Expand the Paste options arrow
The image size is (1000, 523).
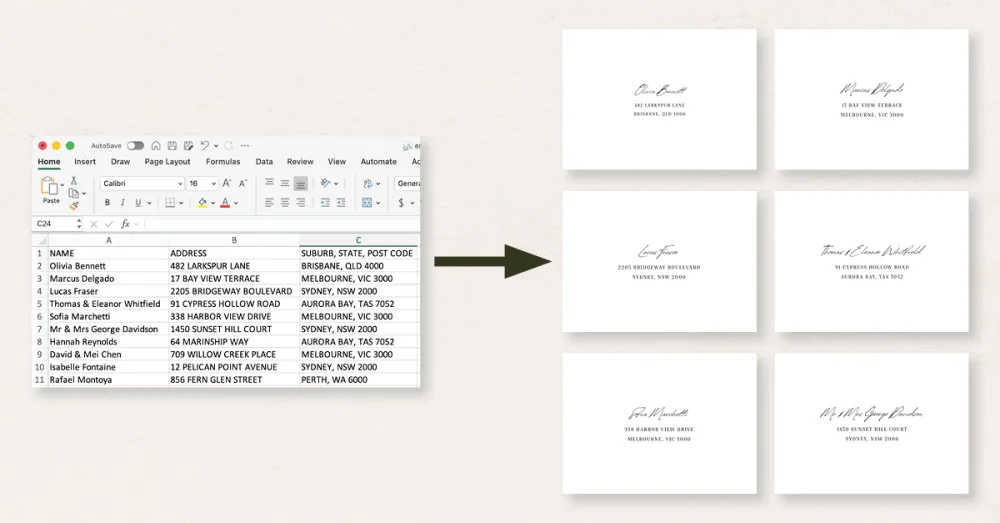pos(62,185)
